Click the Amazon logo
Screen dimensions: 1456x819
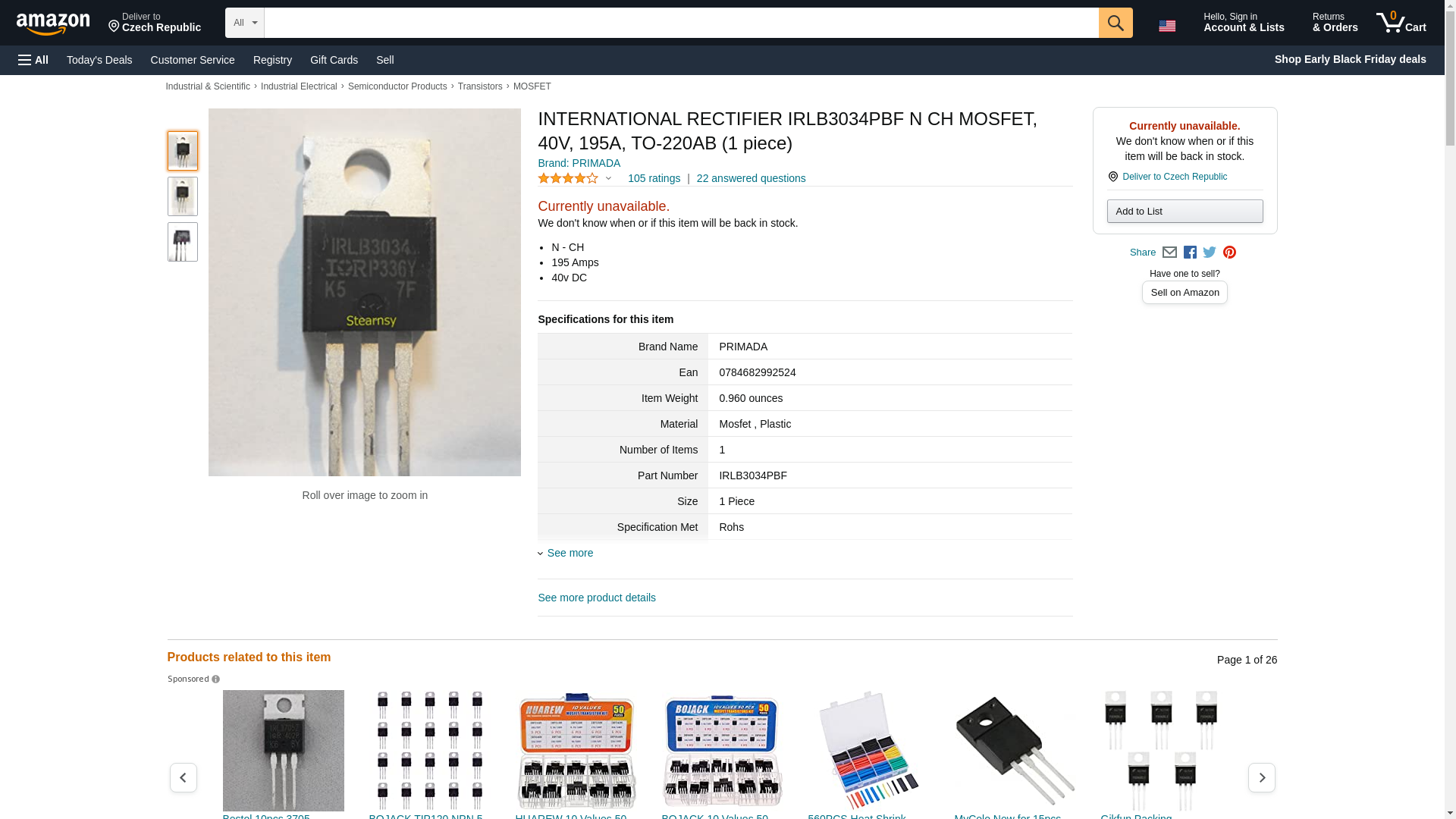click(53, 24)
